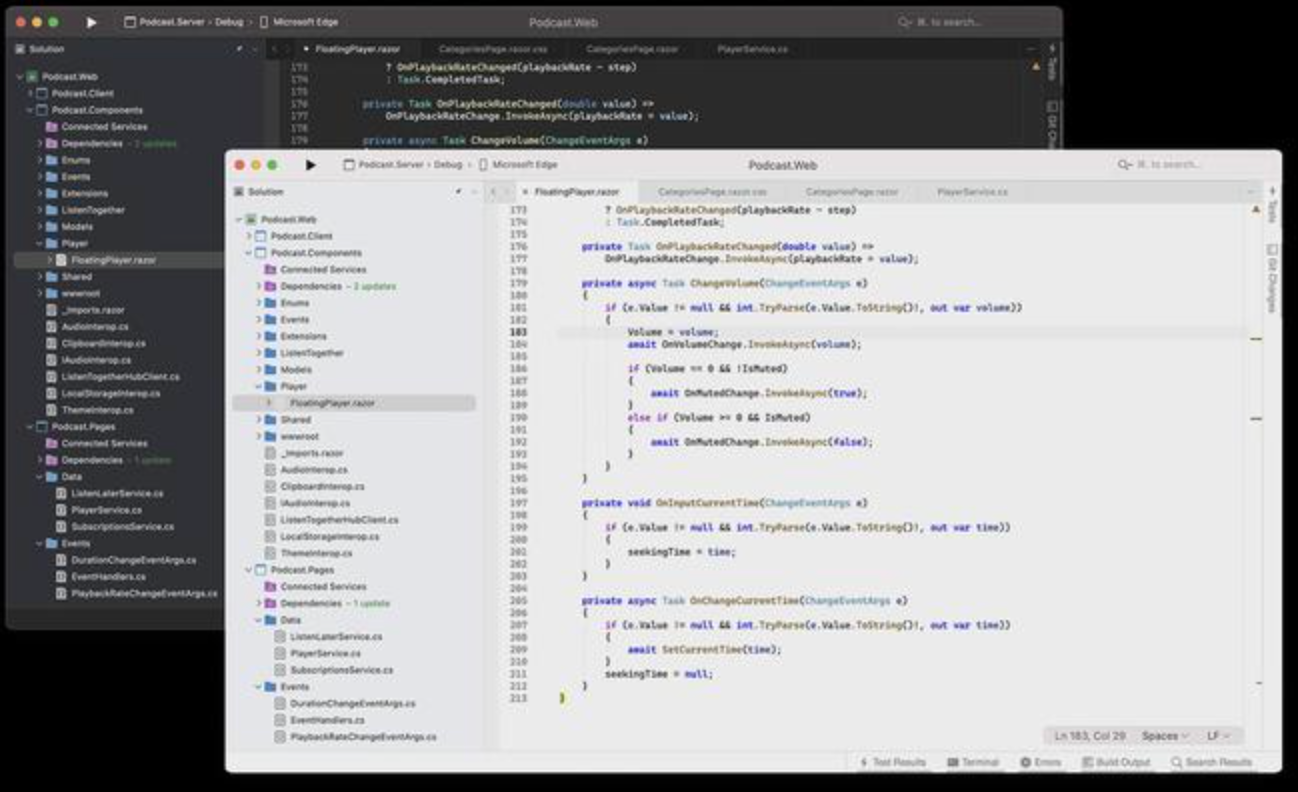This screenshot has height=792, width=1298.
Task: Select EventHandlers.cs in light window tree
Action: (x=327, y=720)
